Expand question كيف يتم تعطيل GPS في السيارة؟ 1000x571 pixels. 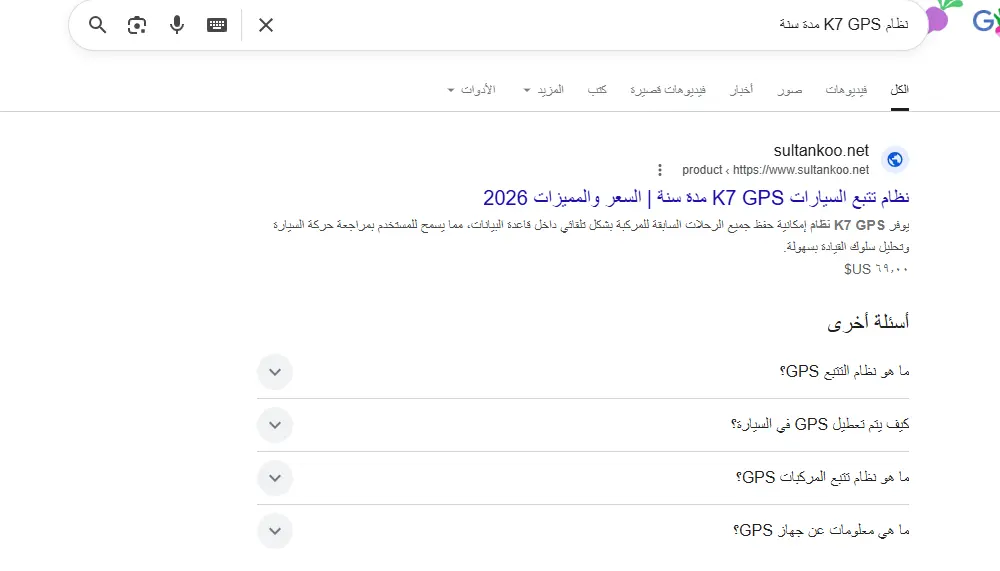pos(583,425)
